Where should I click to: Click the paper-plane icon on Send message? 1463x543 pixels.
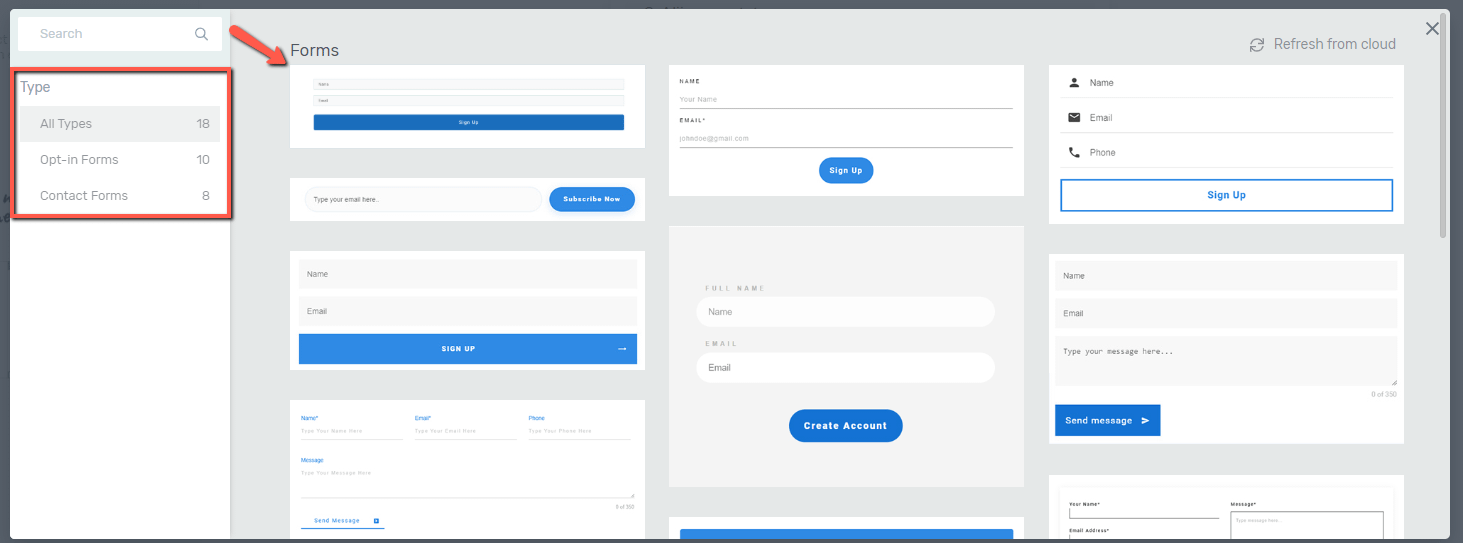coord(1145,421)
